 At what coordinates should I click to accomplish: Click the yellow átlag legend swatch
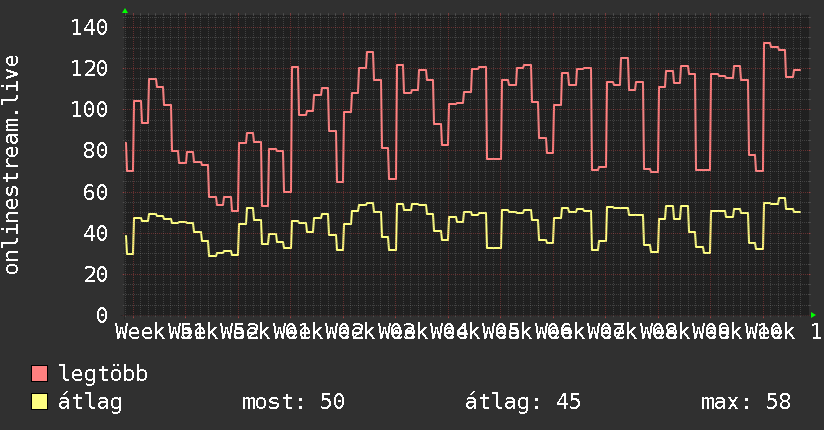(x=39, y=402)
